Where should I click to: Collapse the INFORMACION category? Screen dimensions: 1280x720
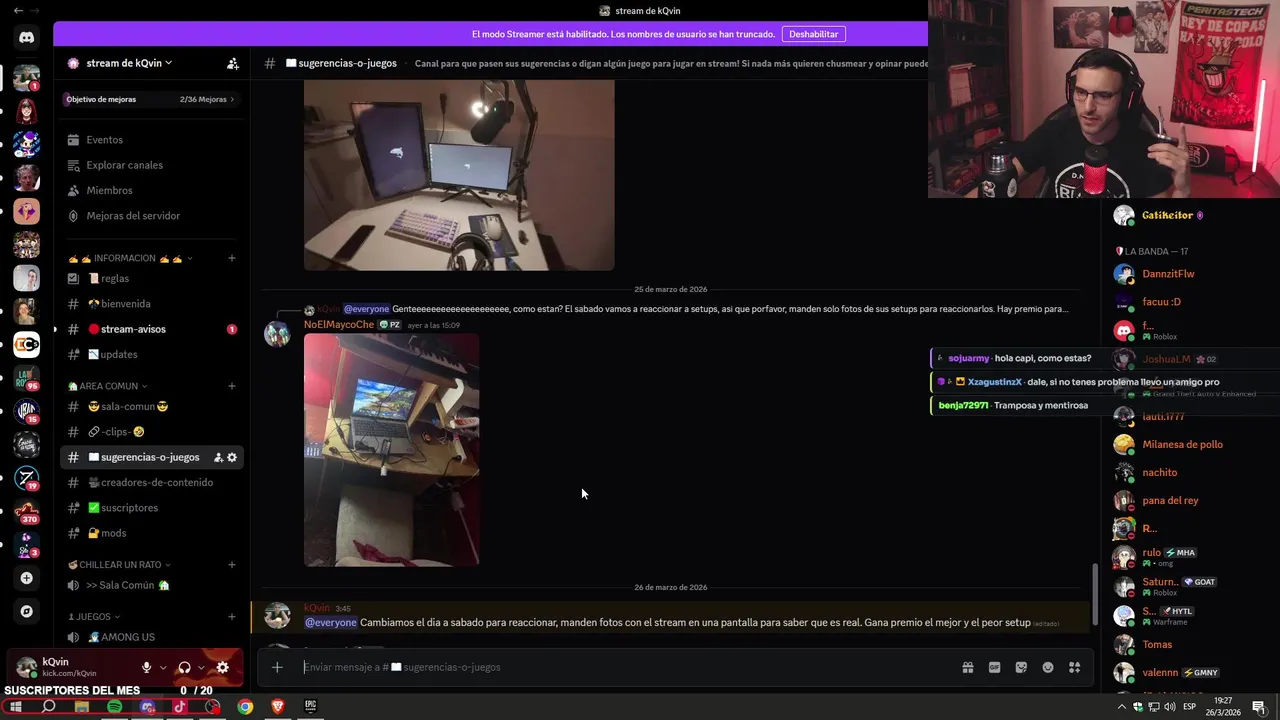click(130, 258)
